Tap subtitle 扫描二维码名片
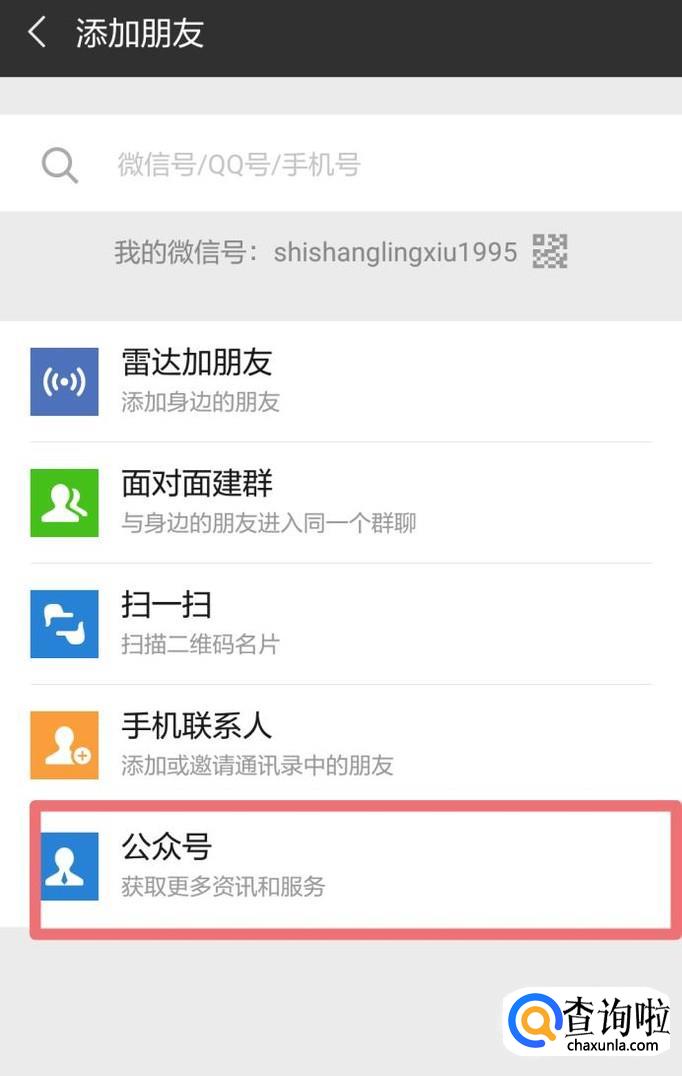 pos(200,644)
